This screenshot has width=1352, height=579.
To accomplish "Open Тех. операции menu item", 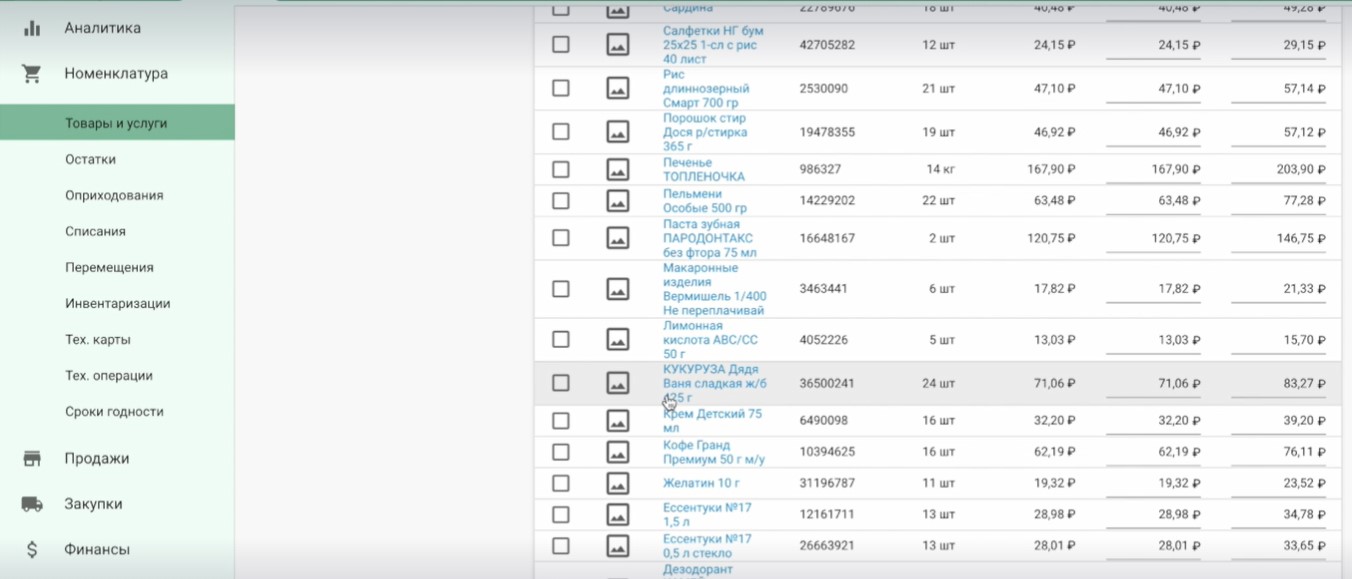I will pos(109,375).
